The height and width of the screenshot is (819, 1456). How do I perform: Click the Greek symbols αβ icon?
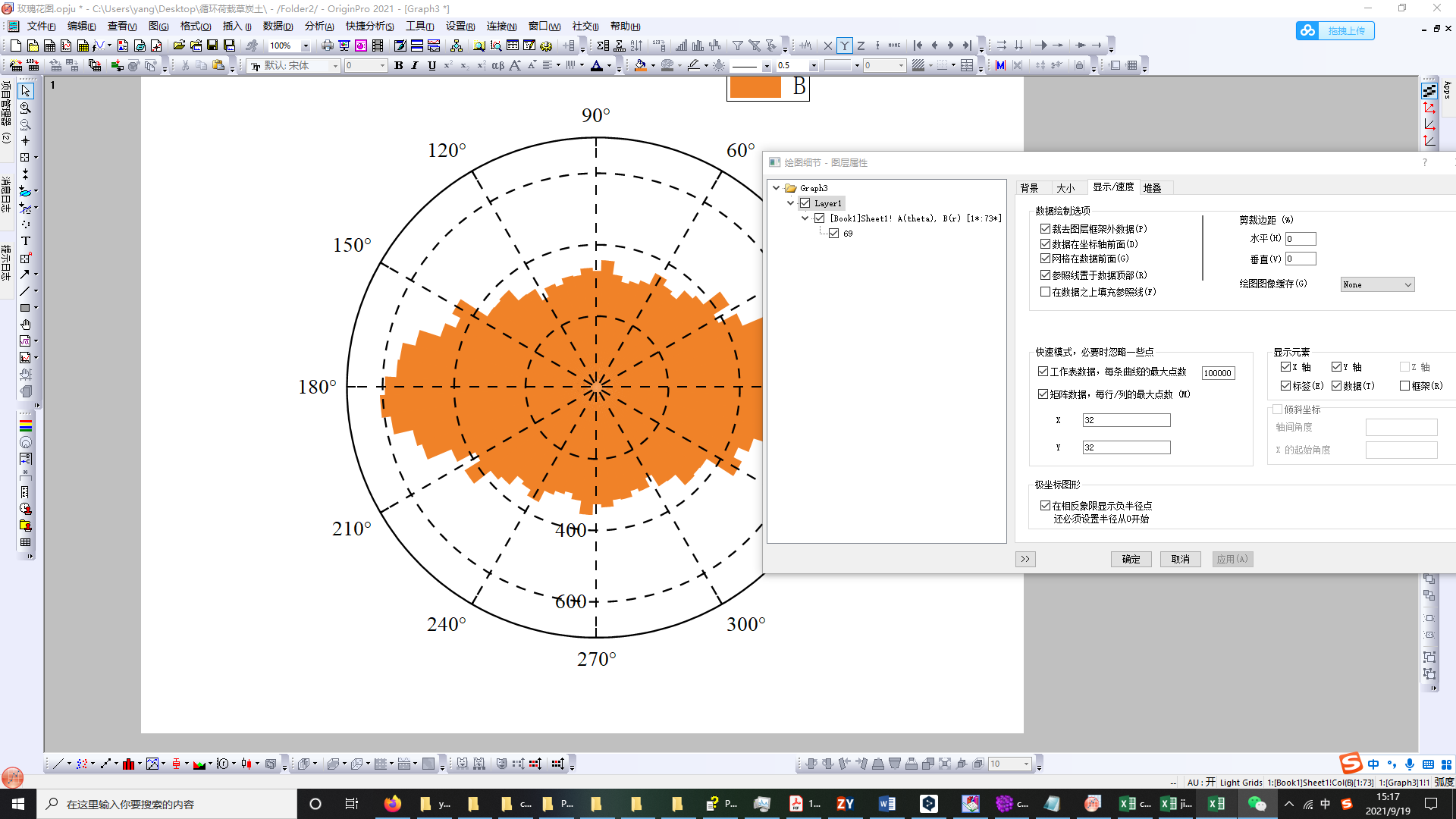[x=497, y=66]
